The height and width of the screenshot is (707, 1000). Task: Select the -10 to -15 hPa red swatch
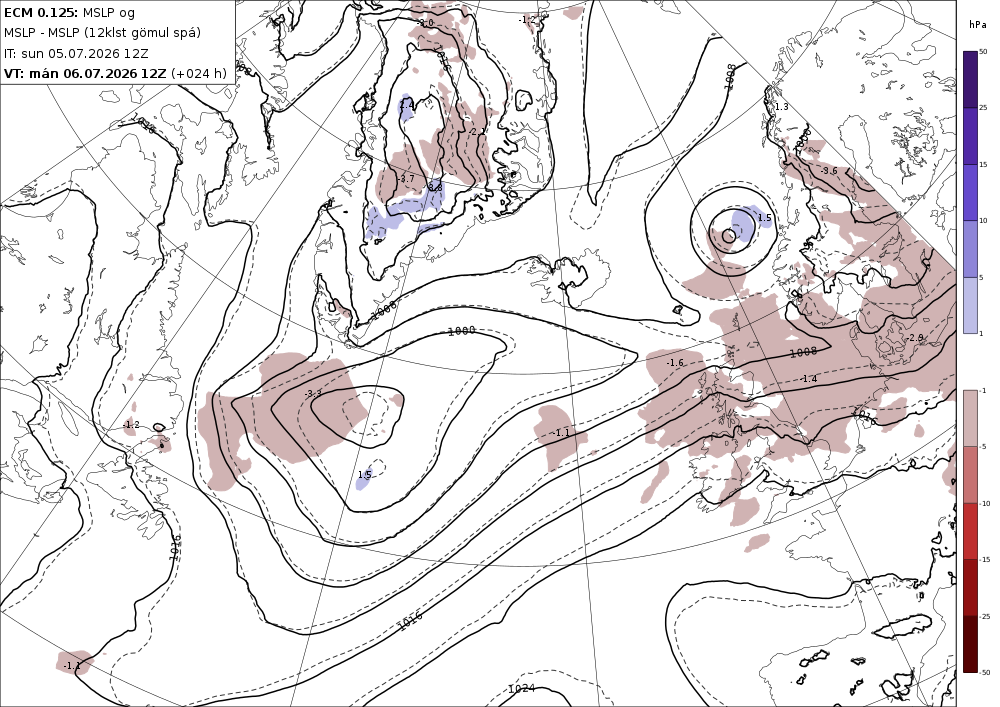pos(970,531)
